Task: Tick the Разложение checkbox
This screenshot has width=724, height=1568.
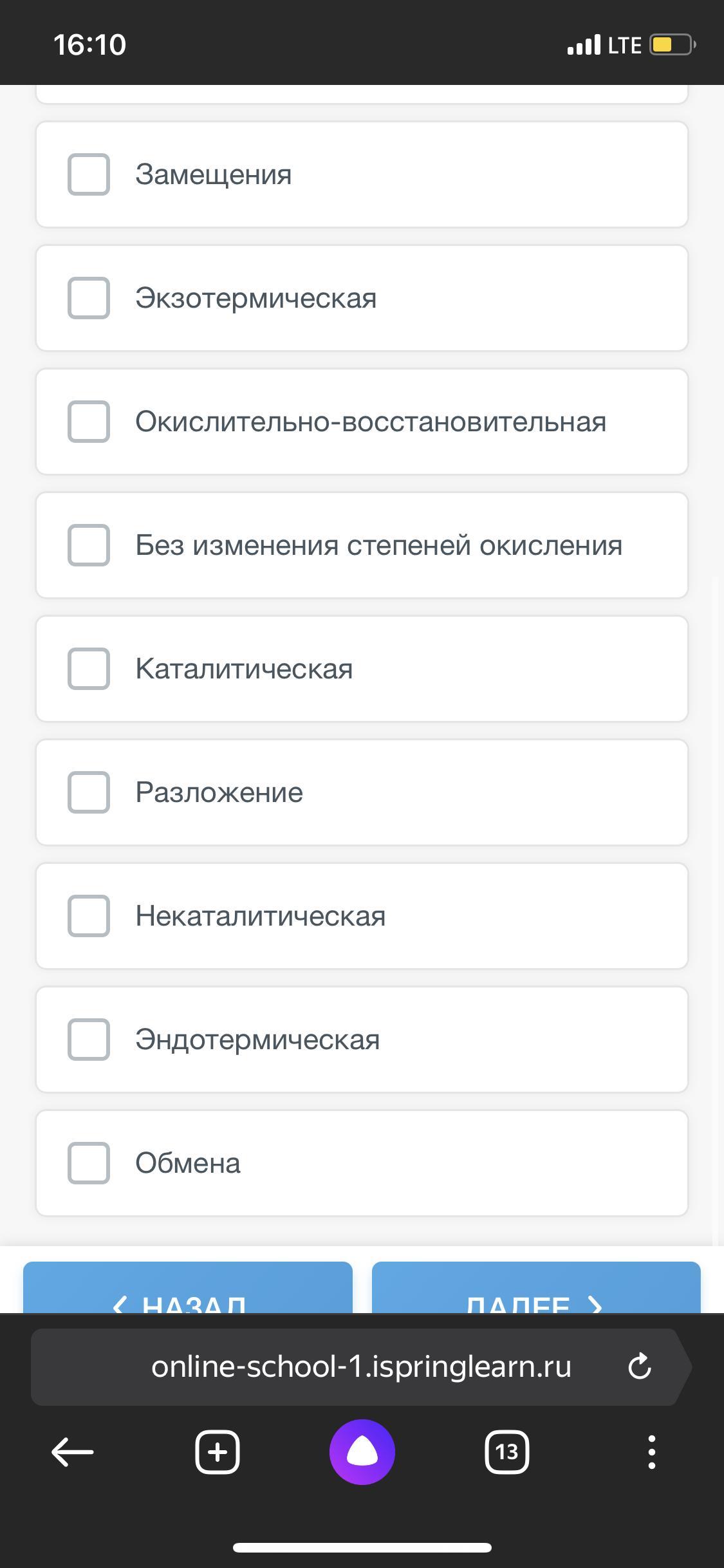Action: pos(89,792)
